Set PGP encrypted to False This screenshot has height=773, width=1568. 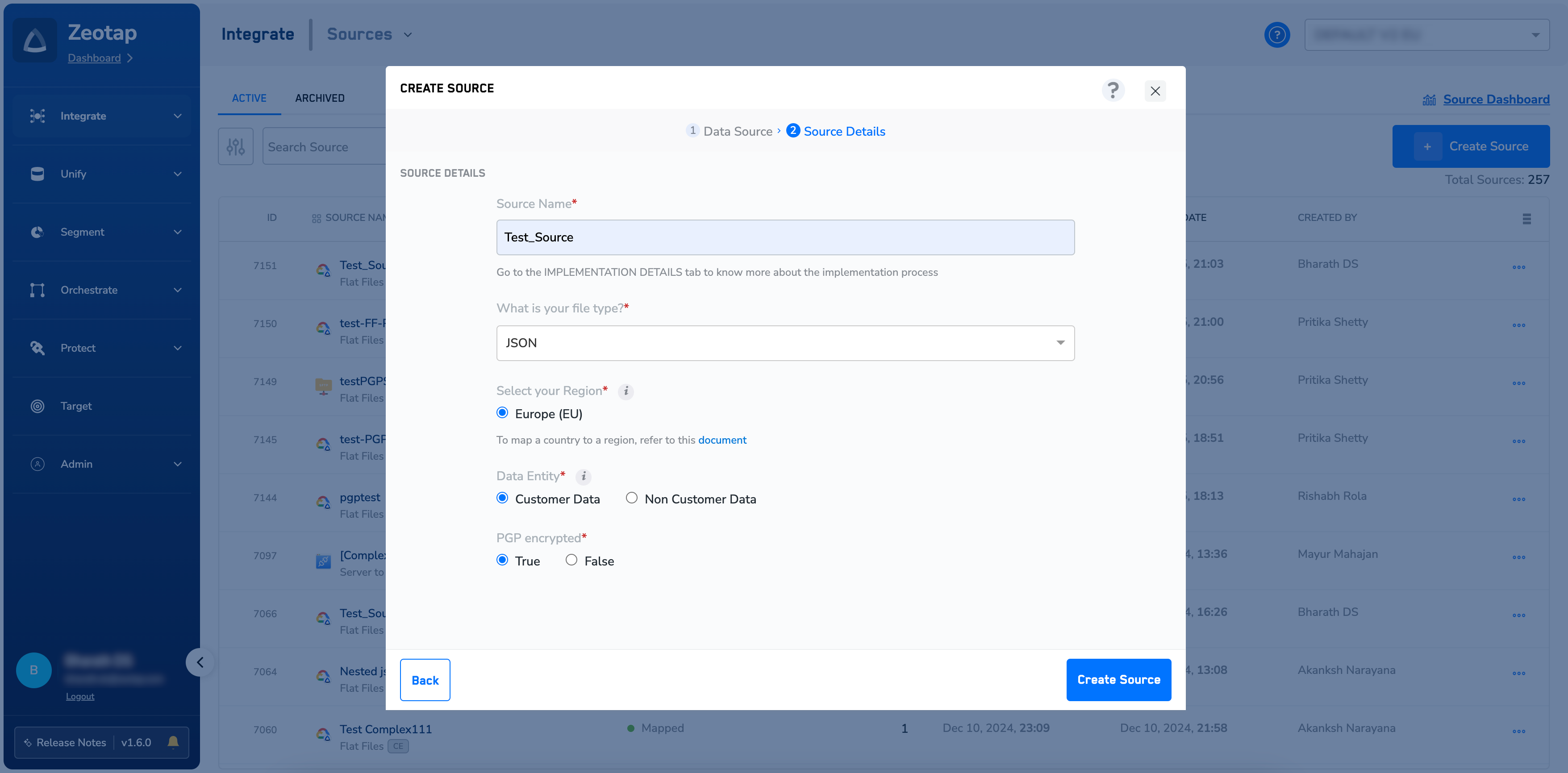571,560
